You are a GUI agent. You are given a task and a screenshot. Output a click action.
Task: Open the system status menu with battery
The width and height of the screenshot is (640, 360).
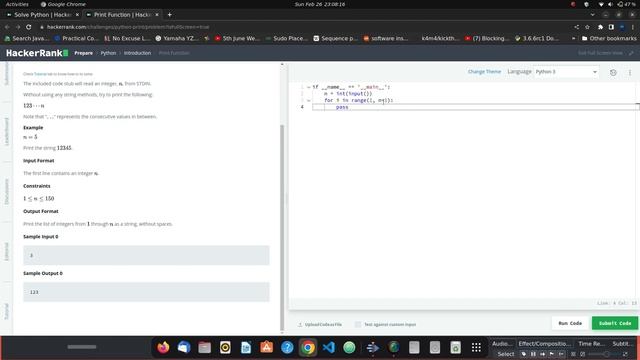point(628,4)
